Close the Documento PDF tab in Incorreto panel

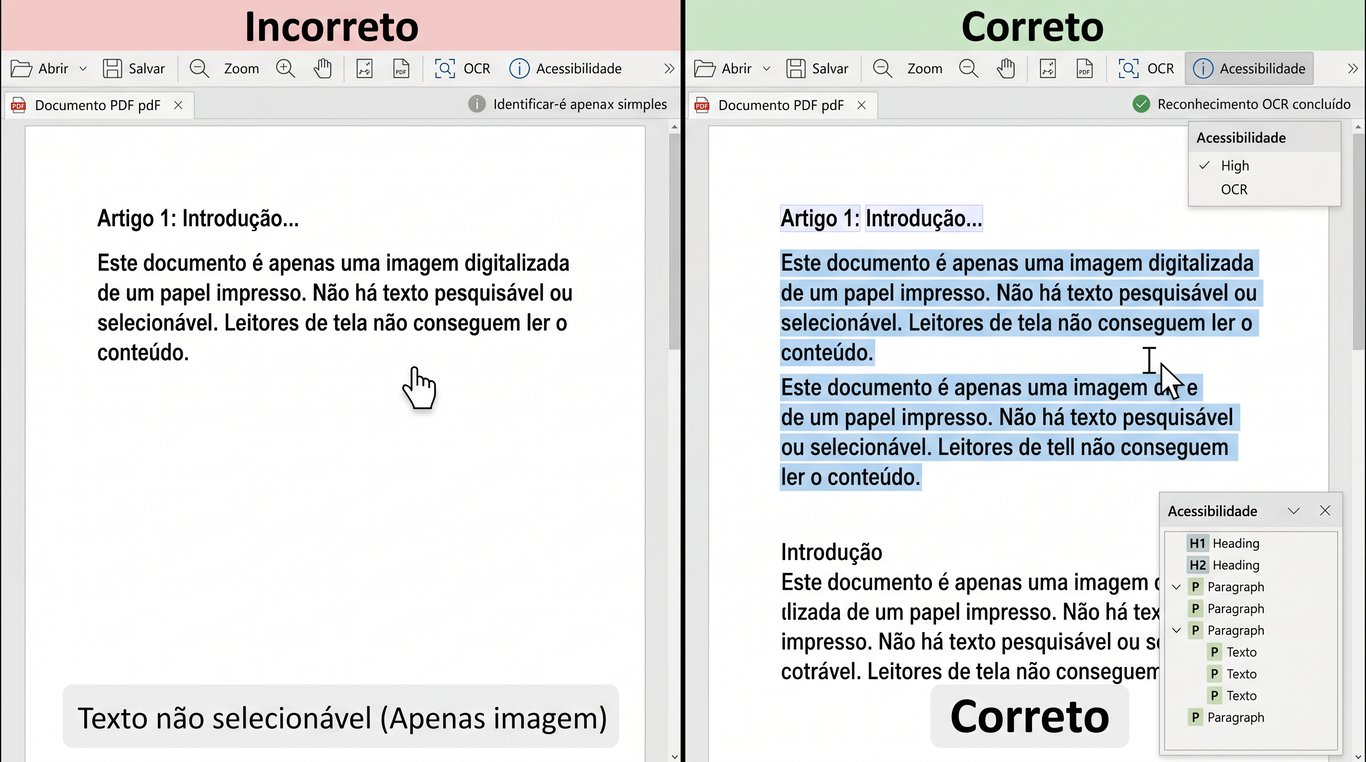click(178, 105)
